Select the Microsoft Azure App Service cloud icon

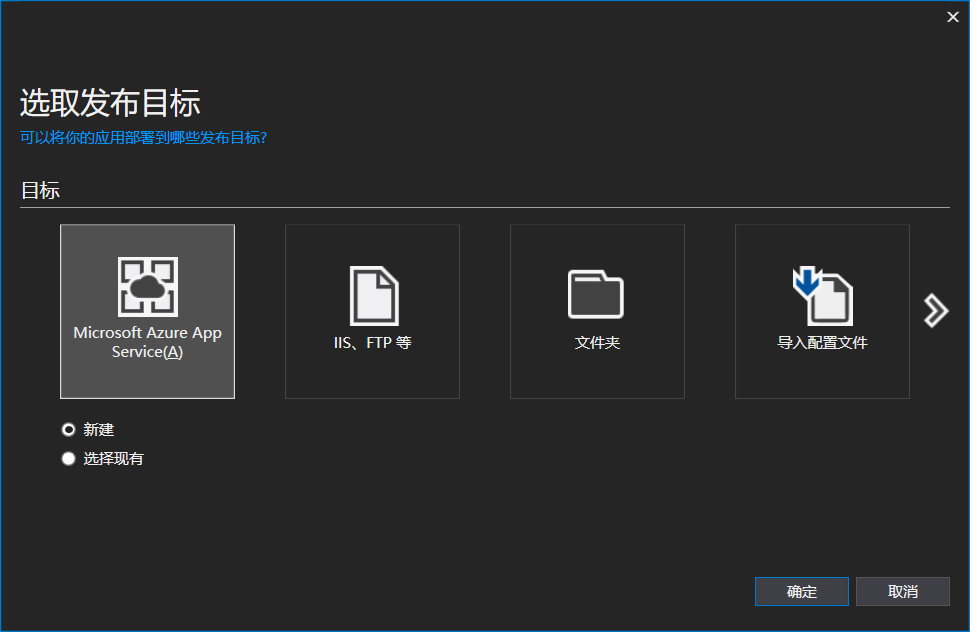coord(147,287)
